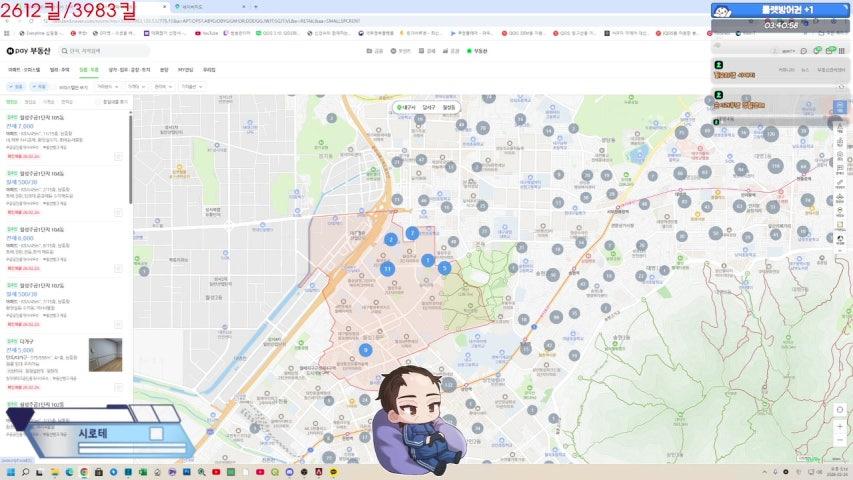Click the blue map cluster marker 11
853x480 pixels.
[x=387, y=268]
